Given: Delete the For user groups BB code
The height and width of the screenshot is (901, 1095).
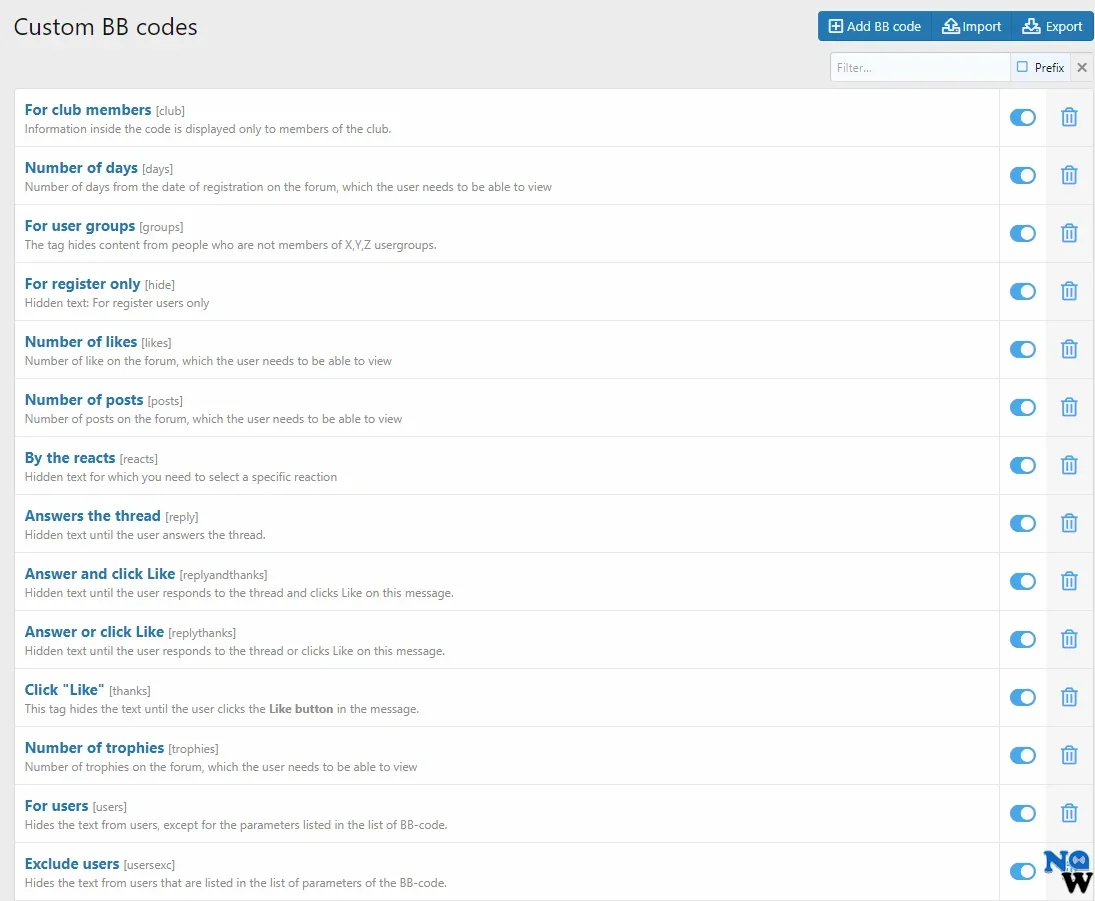Looking at the screenshot, I should click(x=1069, y=233).
